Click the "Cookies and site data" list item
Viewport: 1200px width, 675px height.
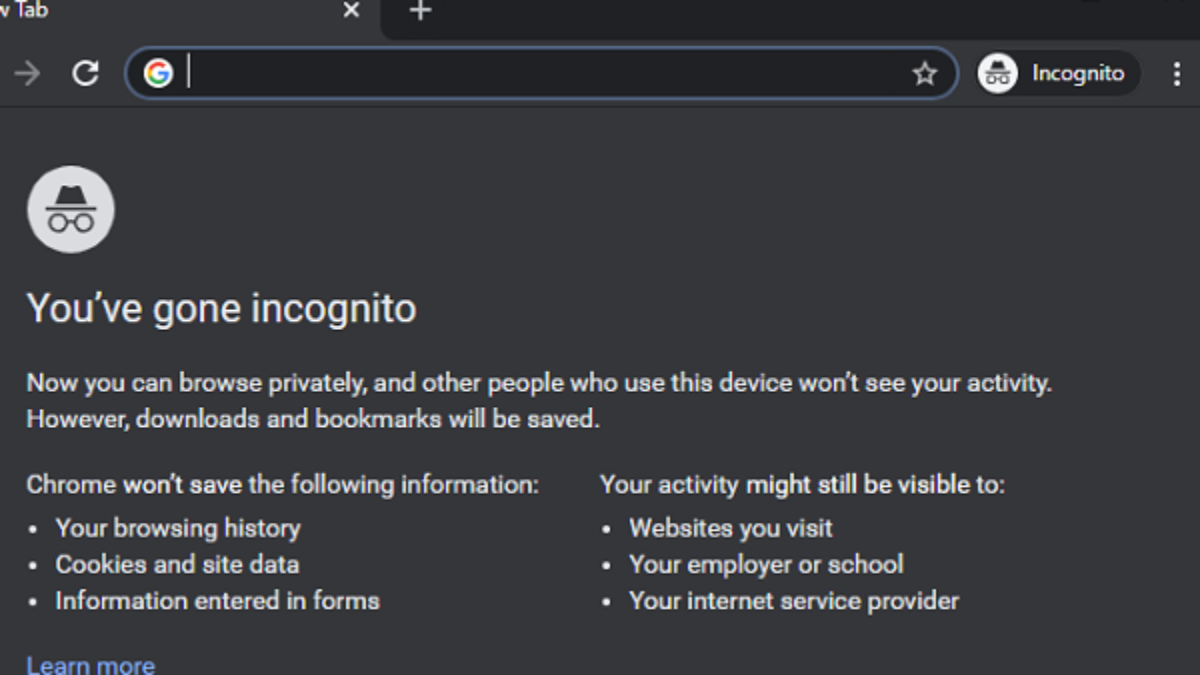177,564
